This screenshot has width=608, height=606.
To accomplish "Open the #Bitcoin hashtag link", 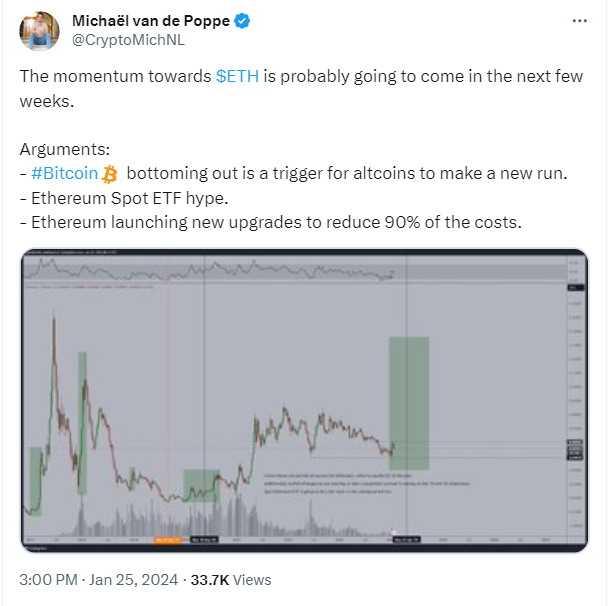I will click(x=64, y=173).
